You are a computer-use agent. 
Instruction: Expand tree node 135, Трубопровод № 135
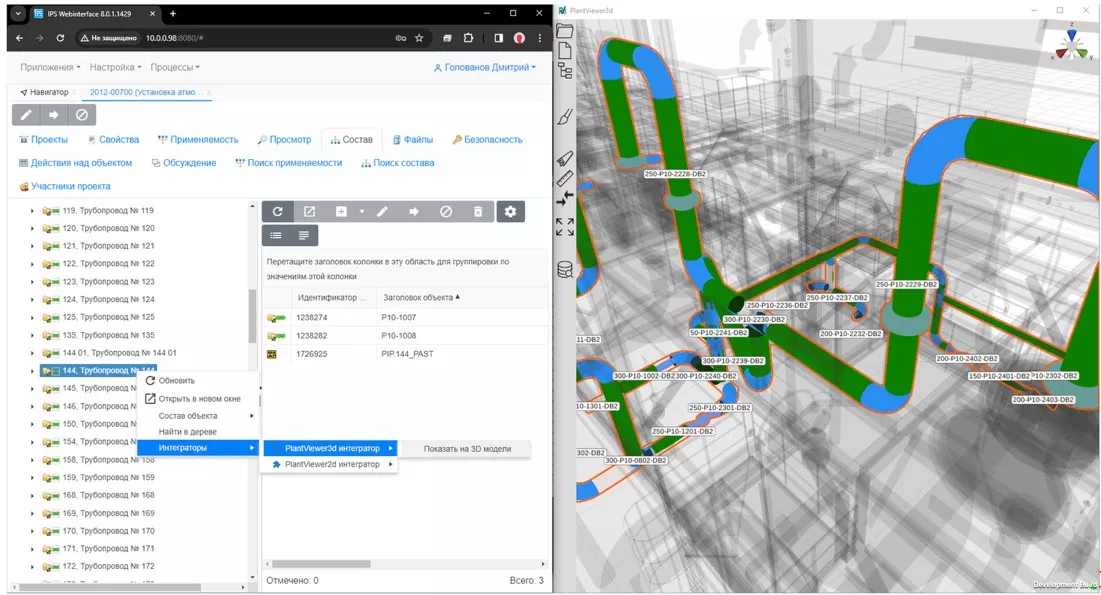point(32,336)
